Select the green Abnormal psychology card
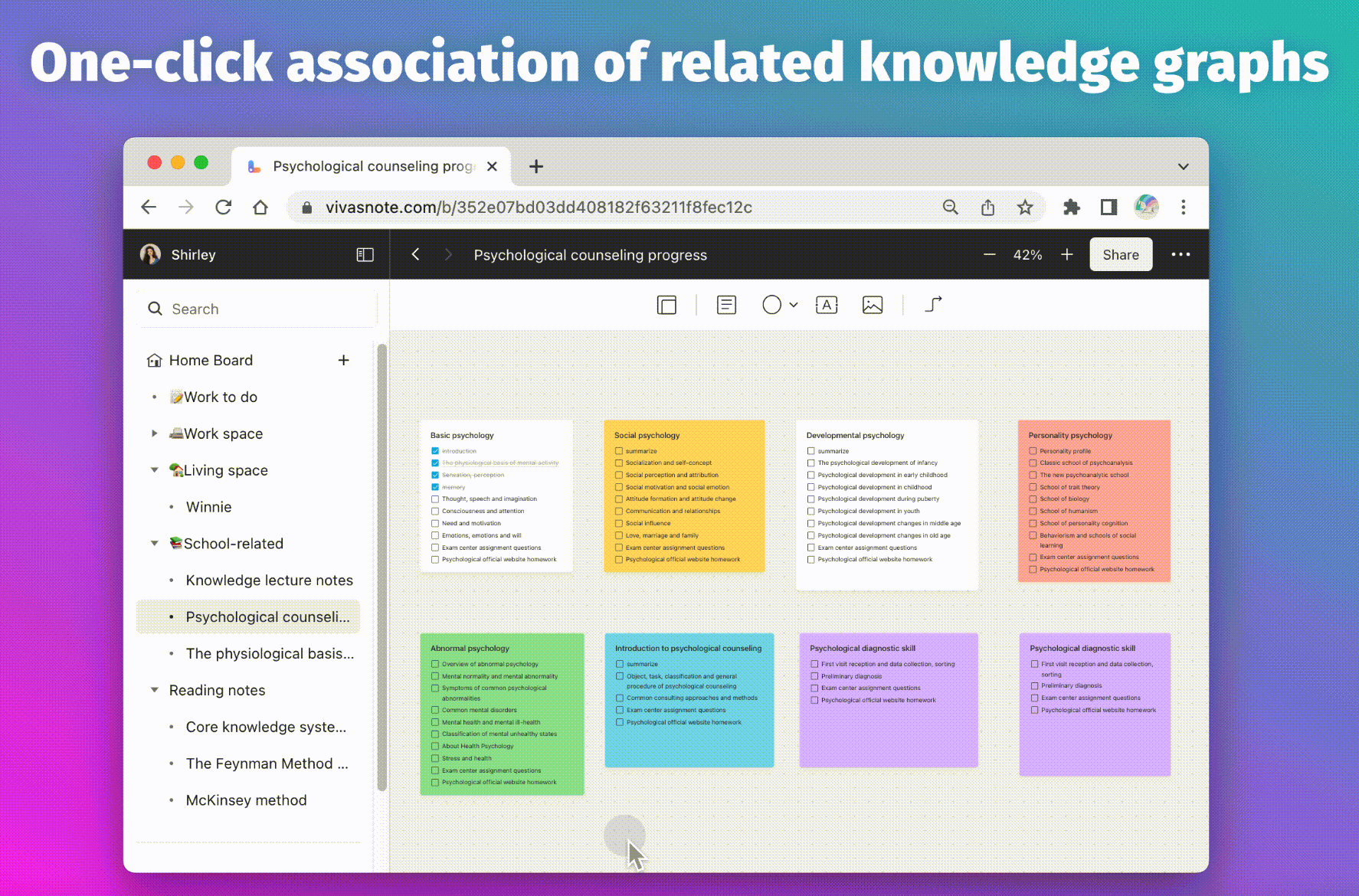The image size is (1359, 896). tap(502, 714)
